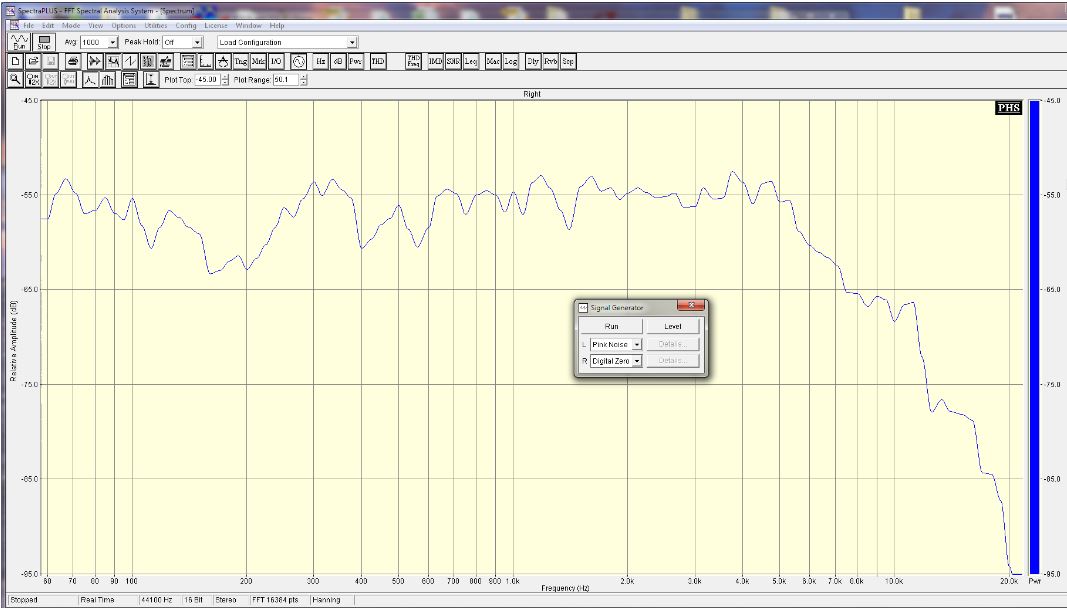Click the Right channel plot title
Image resolution: width=1067 pixels, height=608 pixels.
click(532, 94)
